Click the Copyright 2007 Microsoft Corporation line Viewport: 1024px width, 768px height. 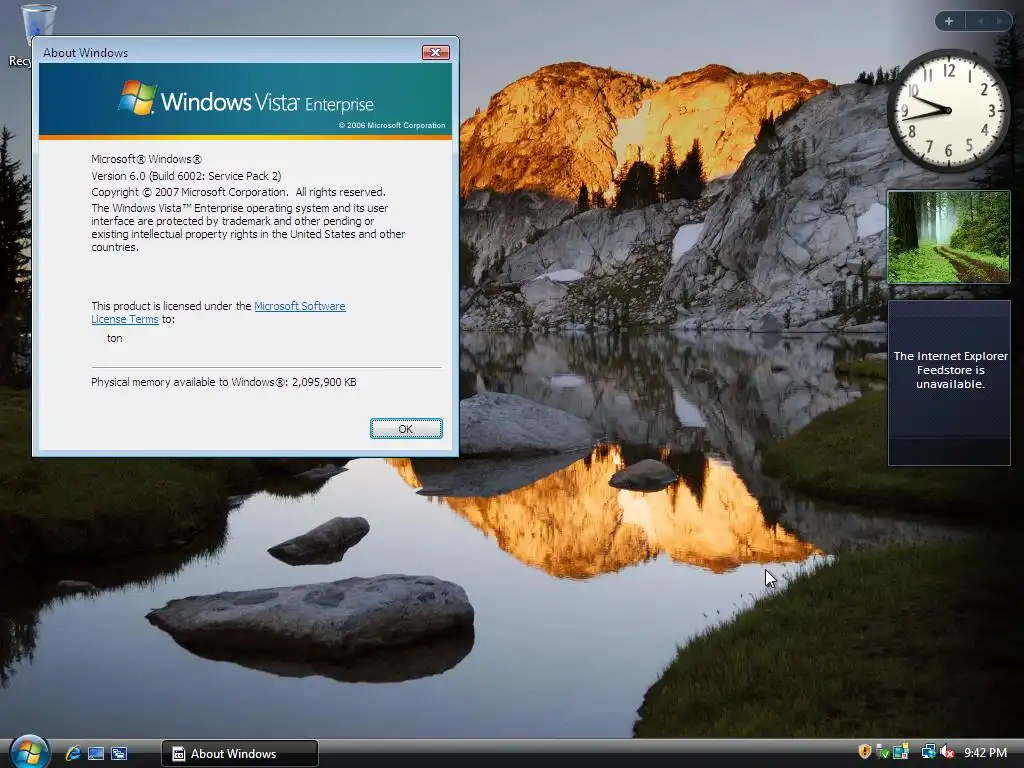(238, 192)
